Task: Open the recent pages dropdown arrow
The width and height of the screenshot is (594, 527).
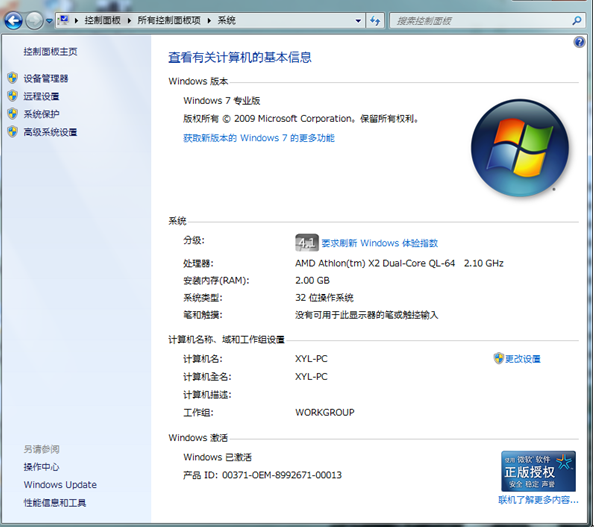Action: pos(49,21)
